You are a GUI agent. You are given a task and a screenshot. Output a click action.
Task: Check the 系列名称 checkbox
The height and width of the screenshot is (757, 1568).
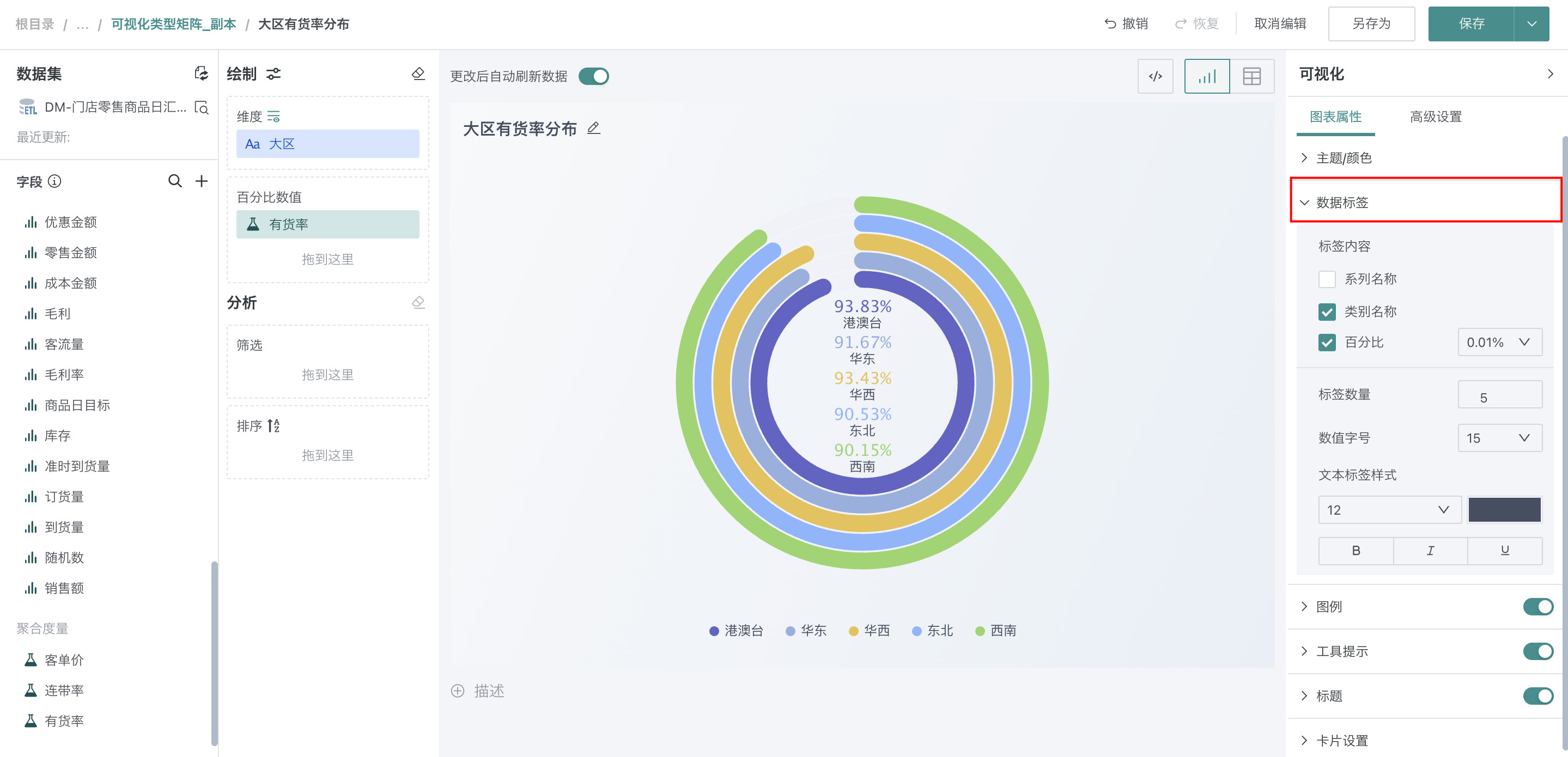pyautogui.click(x=1327, y=279)
